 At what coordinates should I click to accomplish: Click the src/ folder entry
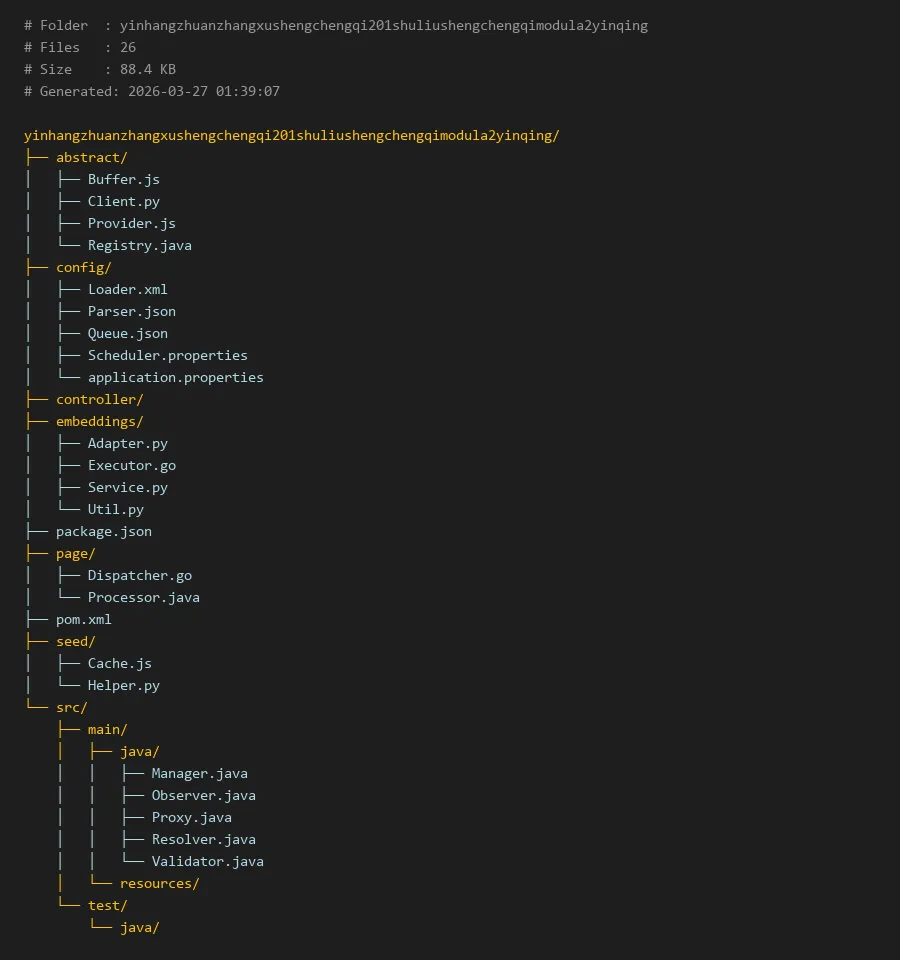click(71, 707)
